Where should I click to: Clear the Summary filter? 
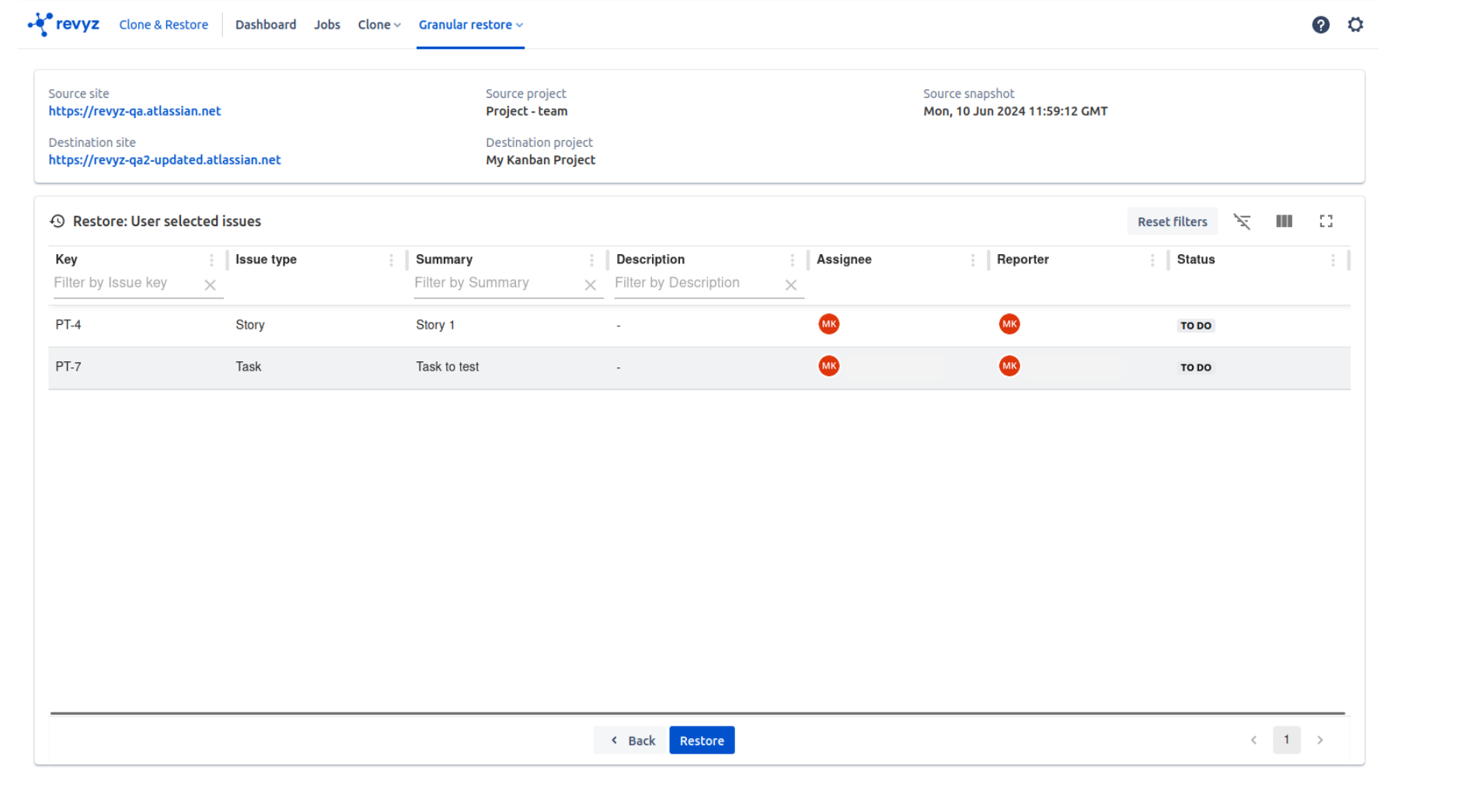click(591, 285)
